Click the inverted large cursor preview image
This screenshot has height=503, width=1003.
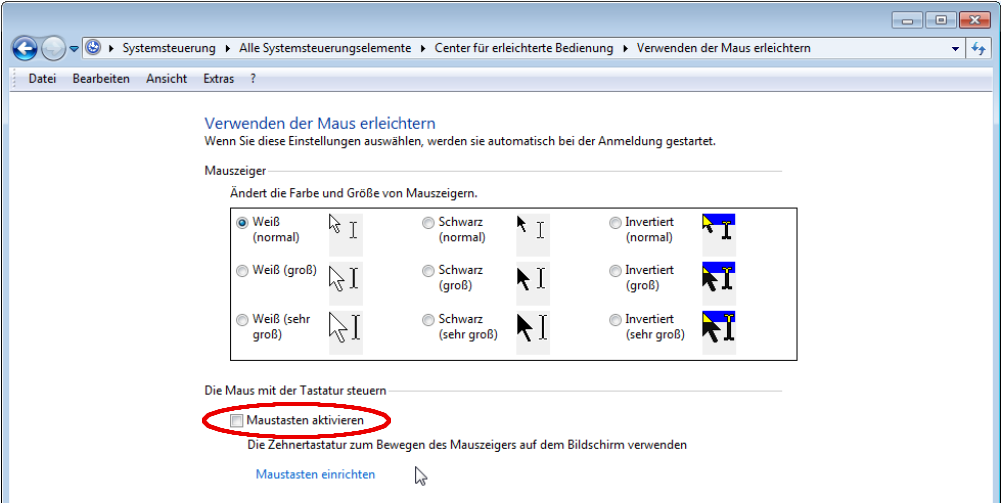point(719,283)
